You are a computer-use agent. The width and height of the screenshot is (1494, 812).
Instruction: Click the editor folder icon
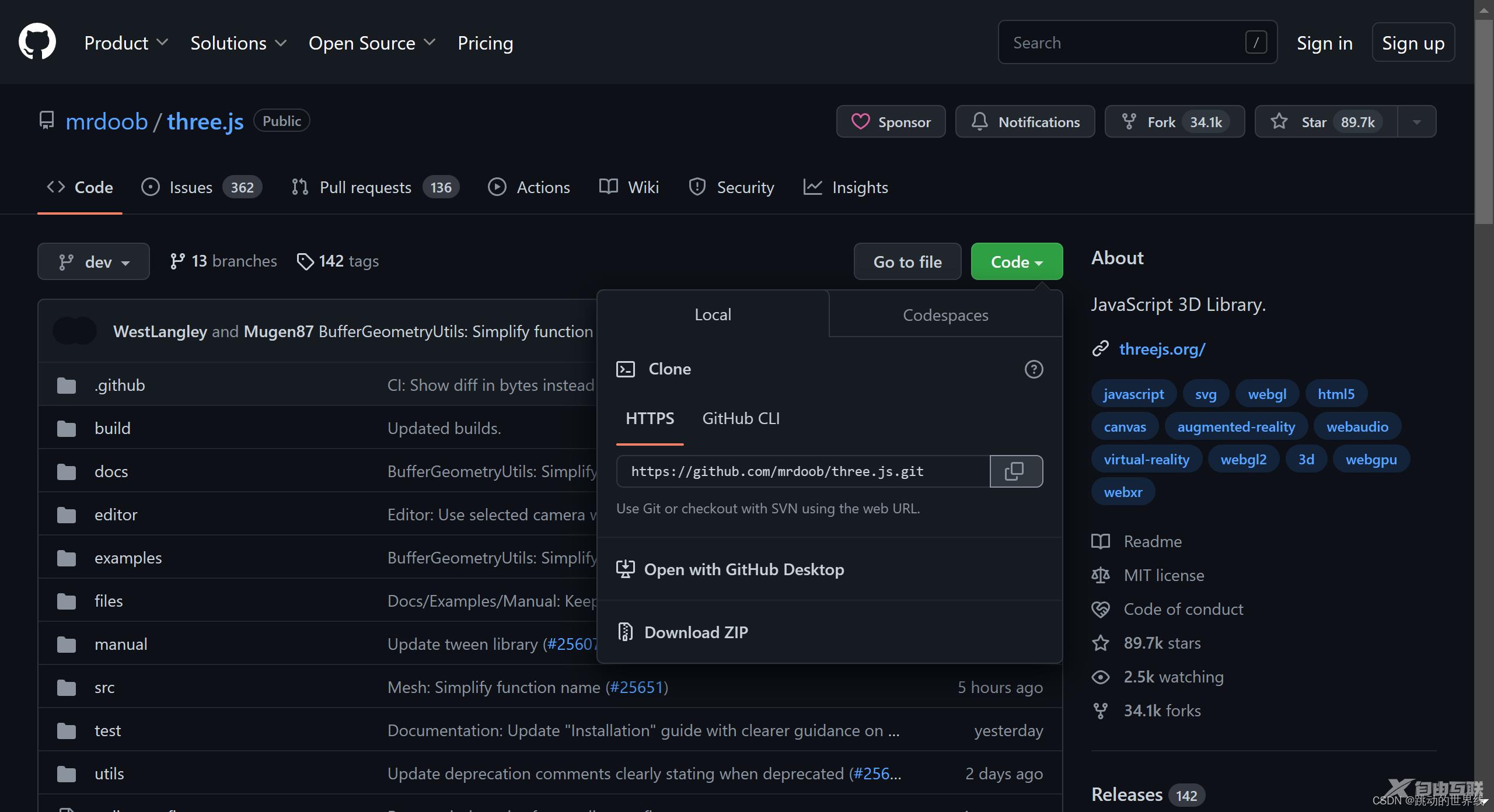[x=67, y=515]
